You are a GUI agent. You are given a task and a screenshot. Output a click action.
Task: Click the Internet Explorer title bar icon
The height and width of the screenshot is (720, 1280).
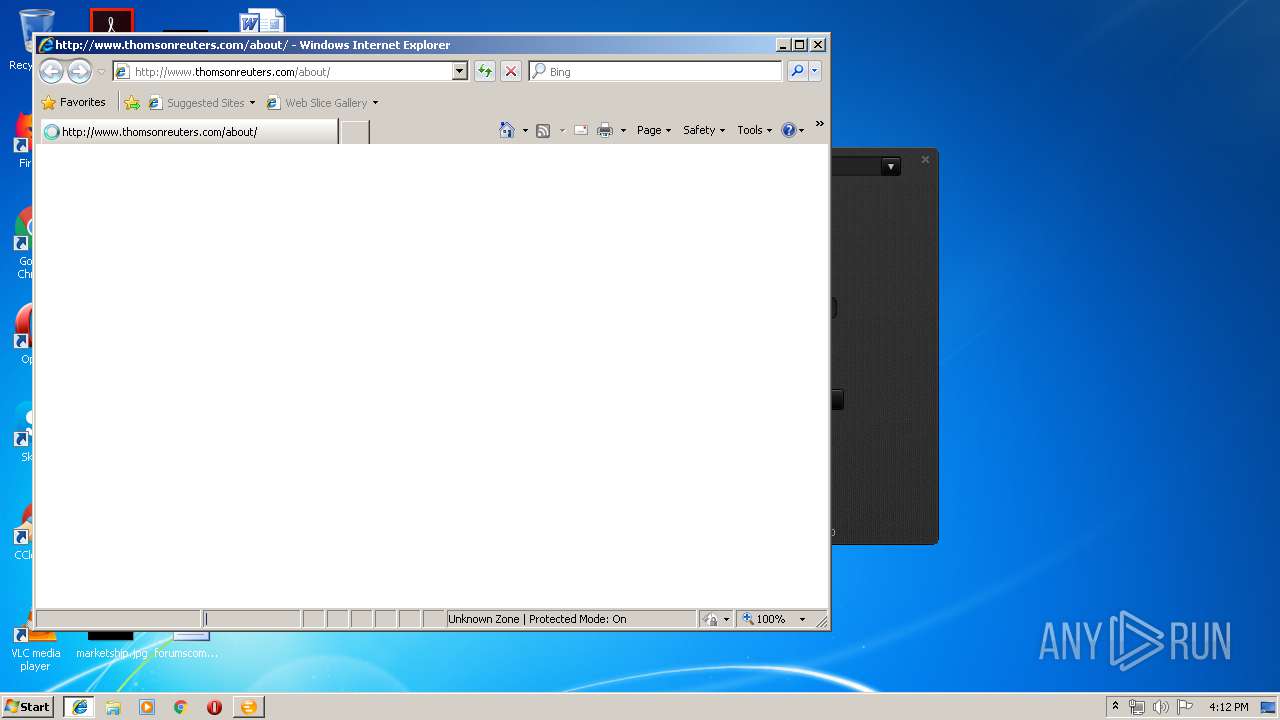point(45,44)
